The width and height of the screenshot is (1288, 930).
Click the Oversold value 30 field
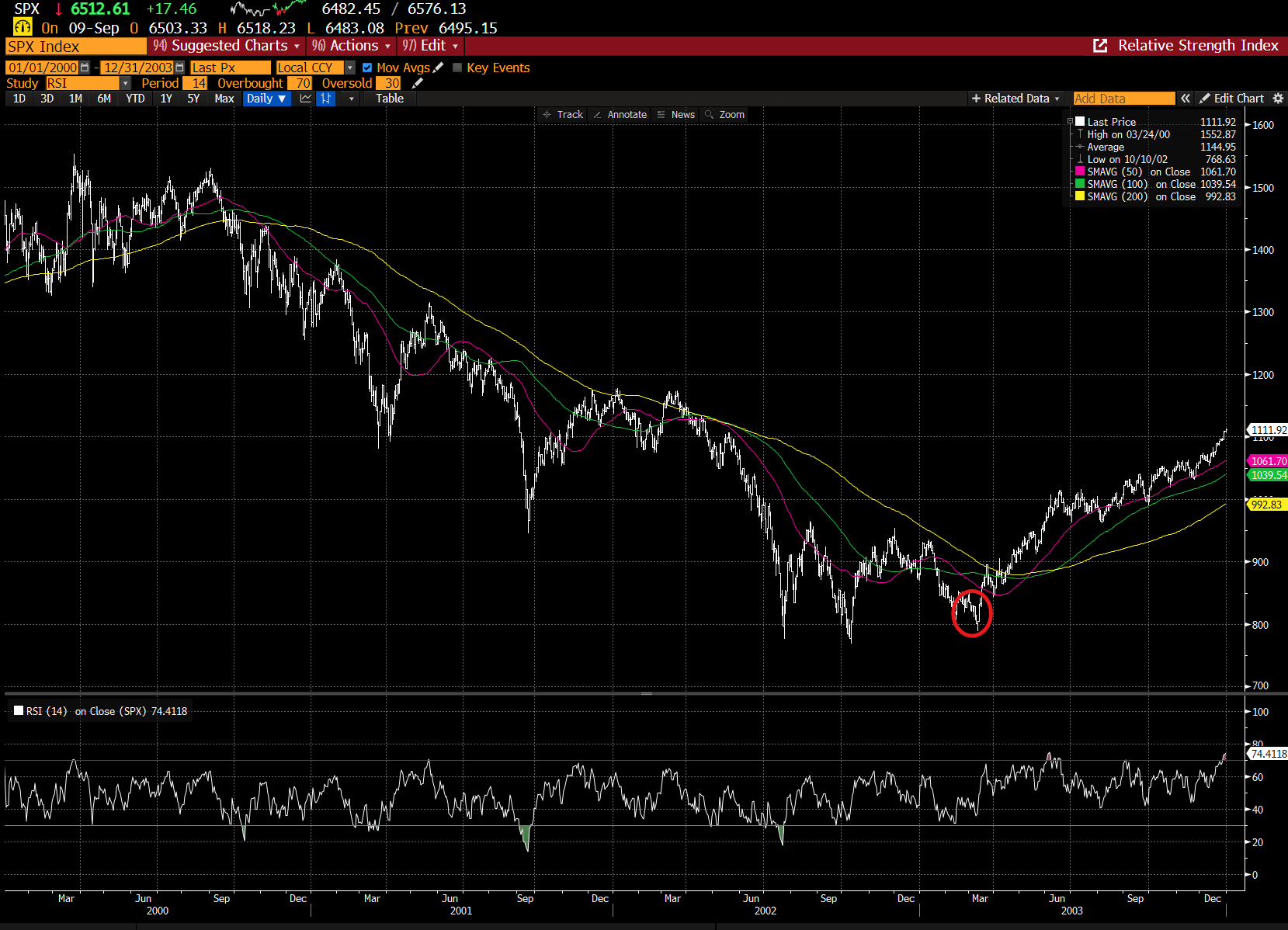tap(388, 83)
